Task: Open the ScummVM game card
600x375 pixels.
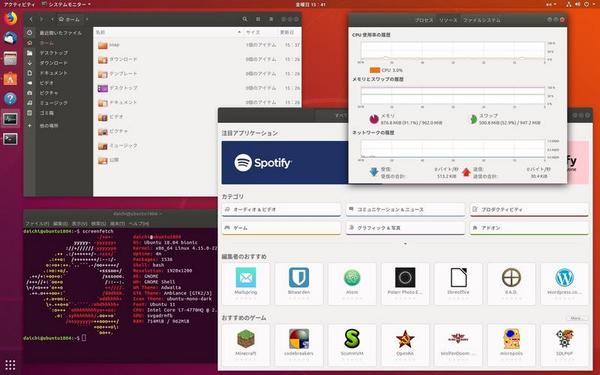Action: tap(352, 345)
